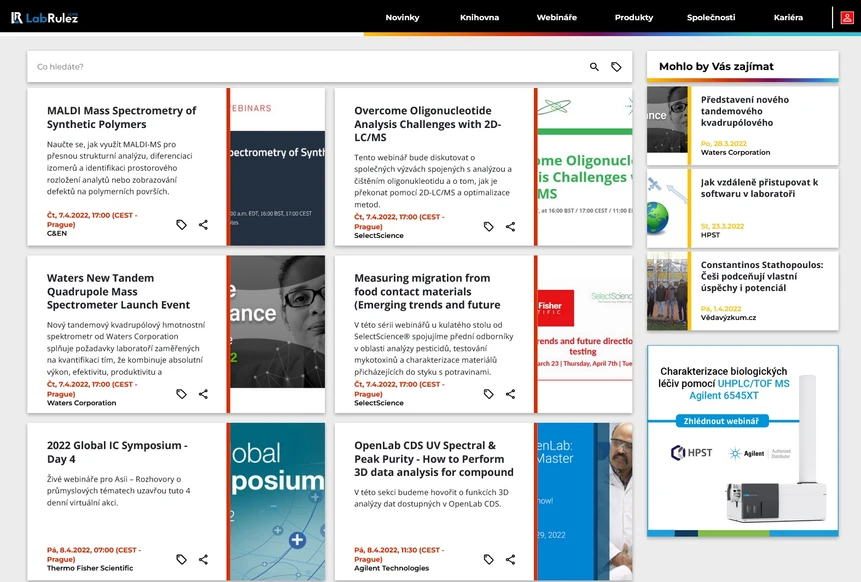Click group photo thumbnail of Vědavýzkum.cz article
The image size is (861, 582).
click(667, 292)
